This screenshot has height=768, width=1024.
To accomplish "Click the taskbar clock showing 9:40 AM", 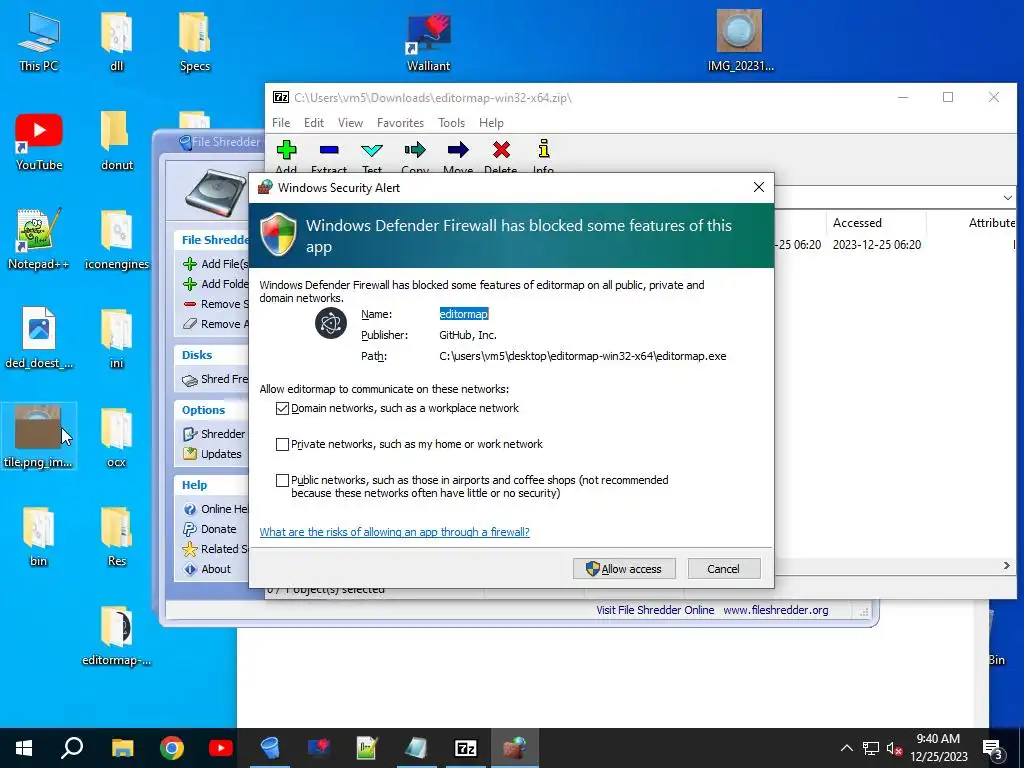I will (x=938, y=748).
